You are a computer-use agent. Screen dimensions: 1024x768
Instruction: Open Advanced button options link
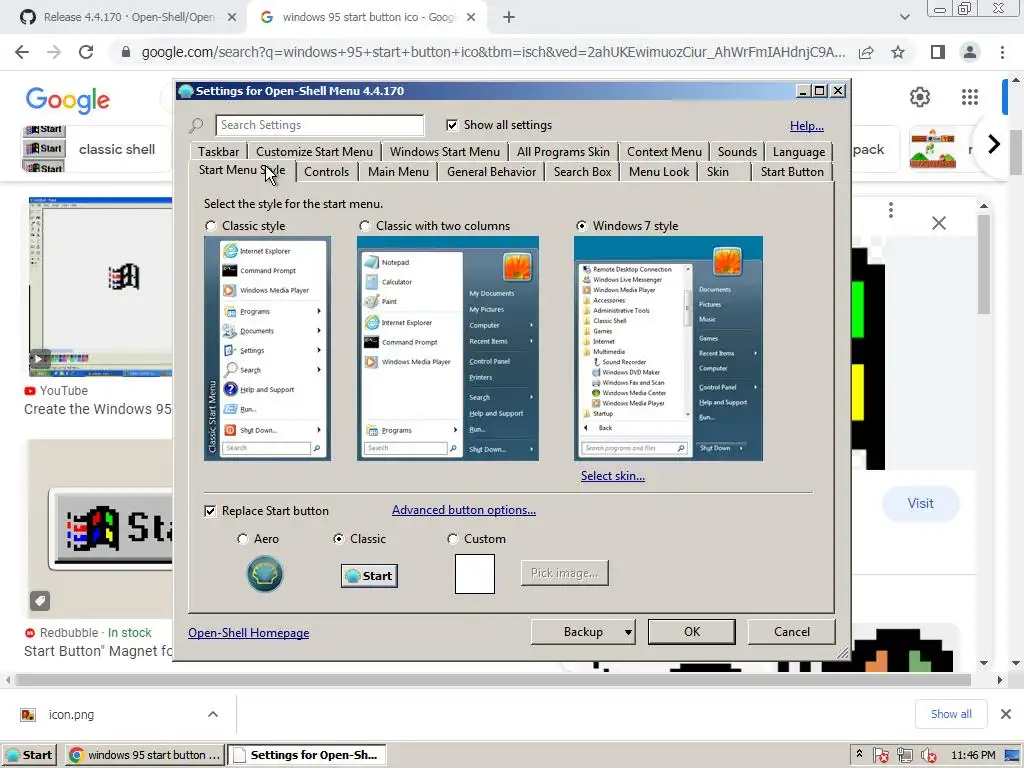tap(464, 510)
